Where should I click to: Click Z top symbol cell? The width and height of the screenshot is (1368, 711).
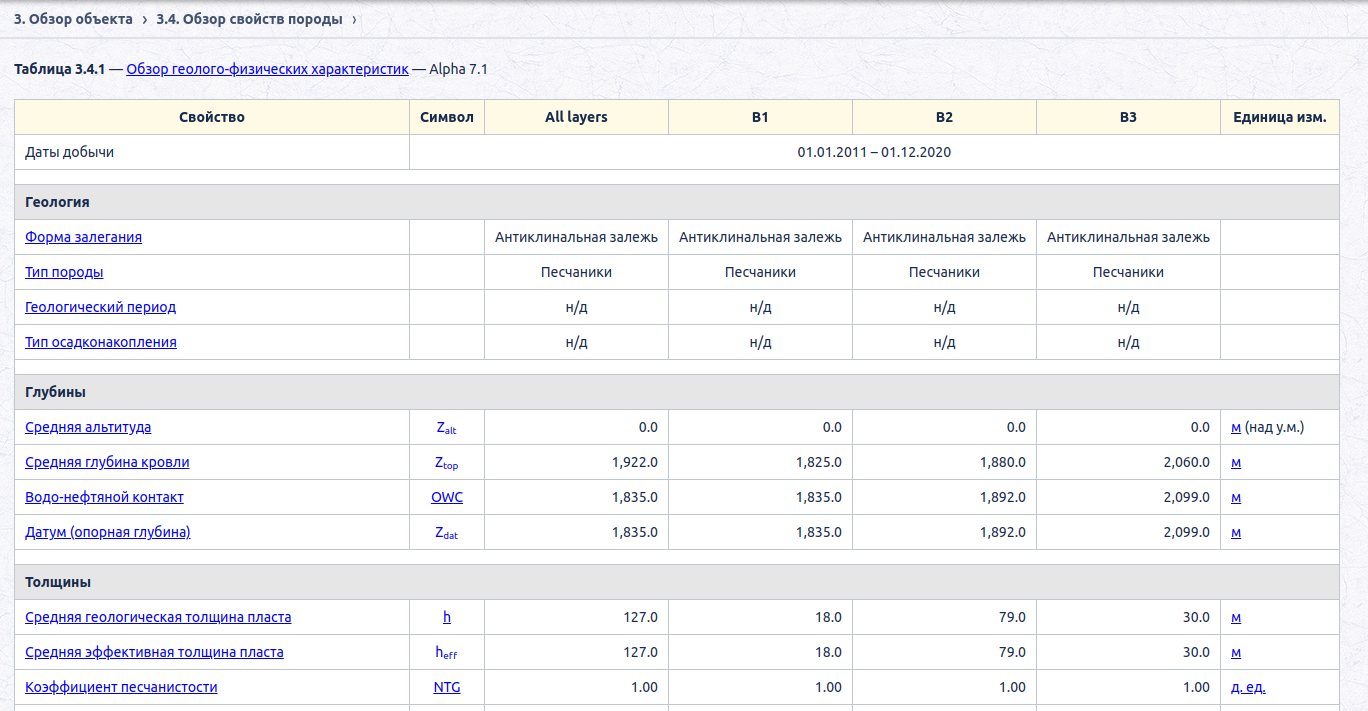447,463
